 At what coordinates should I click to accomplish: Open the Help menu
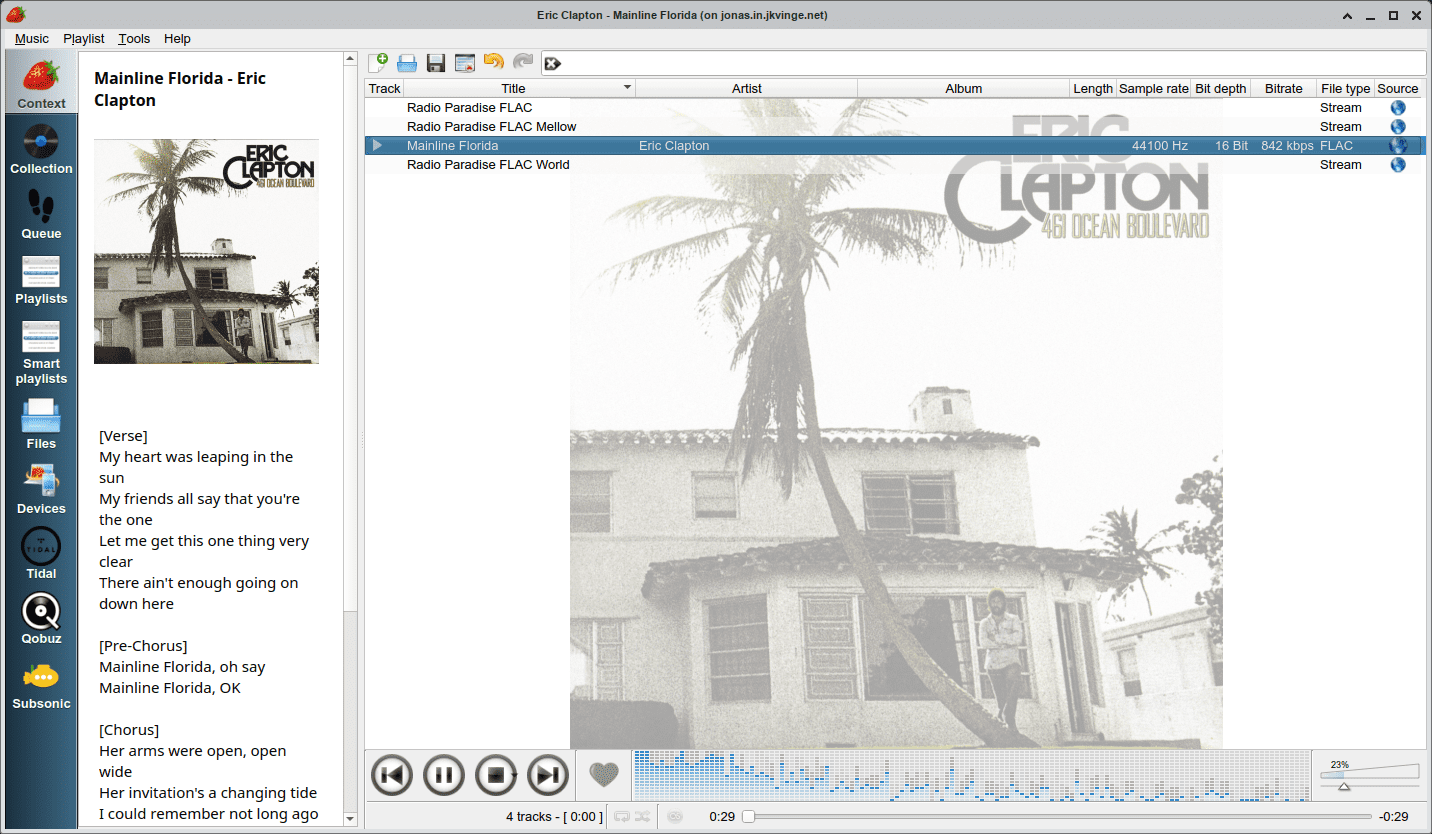pyautogui.click(x=177, y=39)
